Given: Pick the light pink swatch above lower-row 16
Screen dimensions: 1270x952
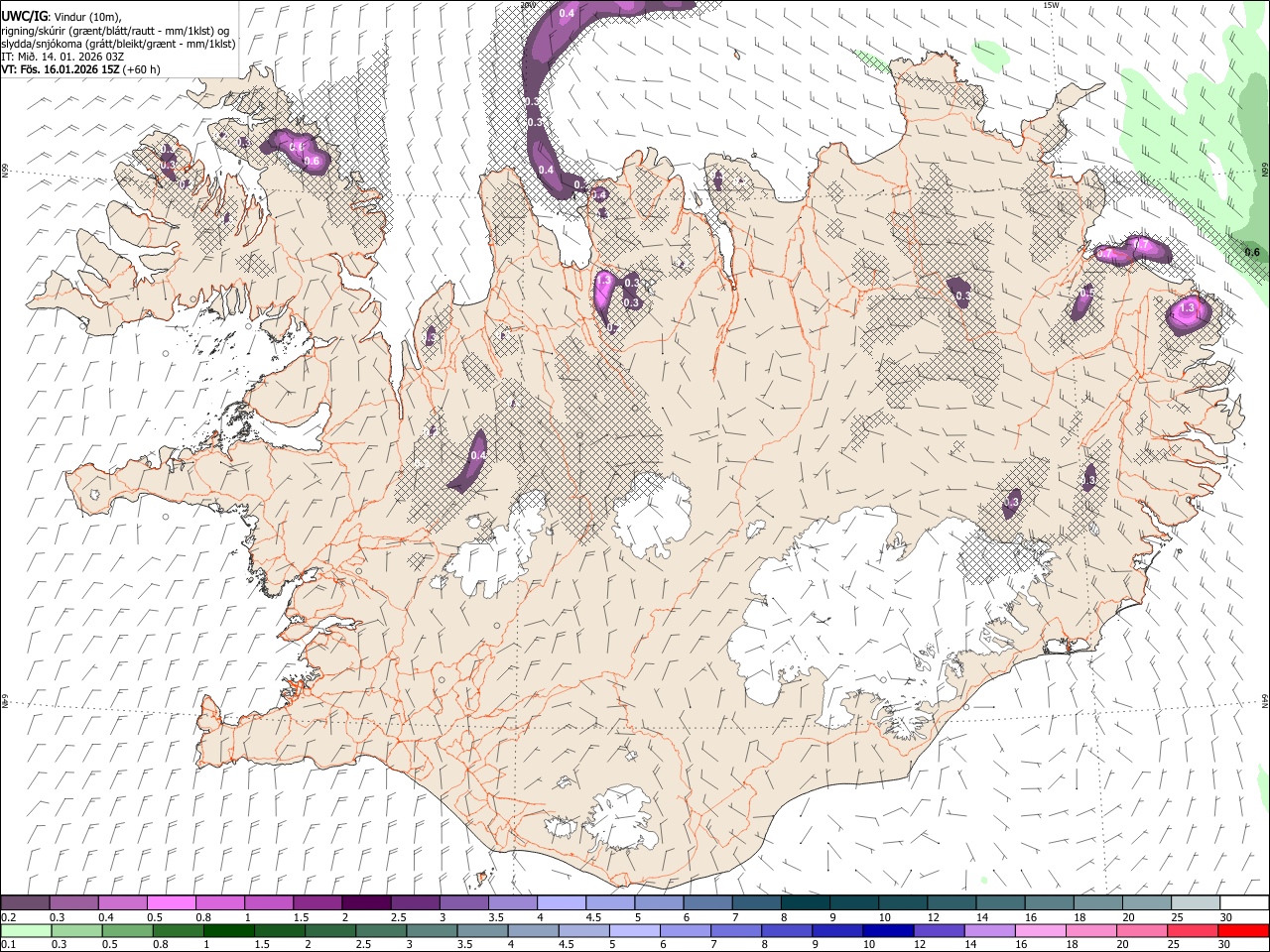Looking at the screenshot, I should (1040, 931).
